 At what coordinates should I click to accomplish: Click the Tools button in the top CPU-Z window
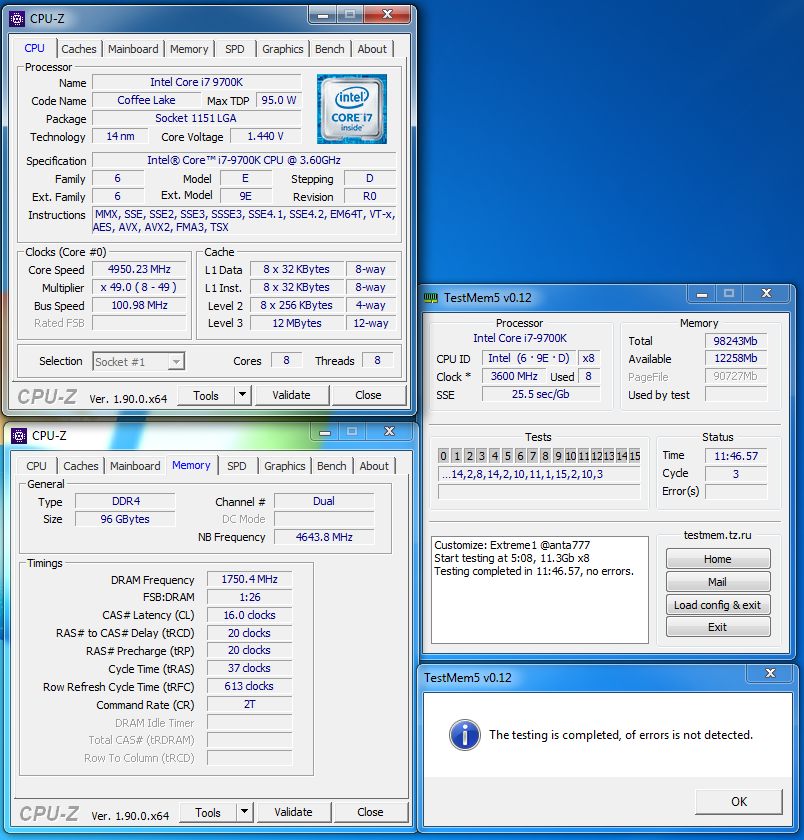click(x=206, y=395)
